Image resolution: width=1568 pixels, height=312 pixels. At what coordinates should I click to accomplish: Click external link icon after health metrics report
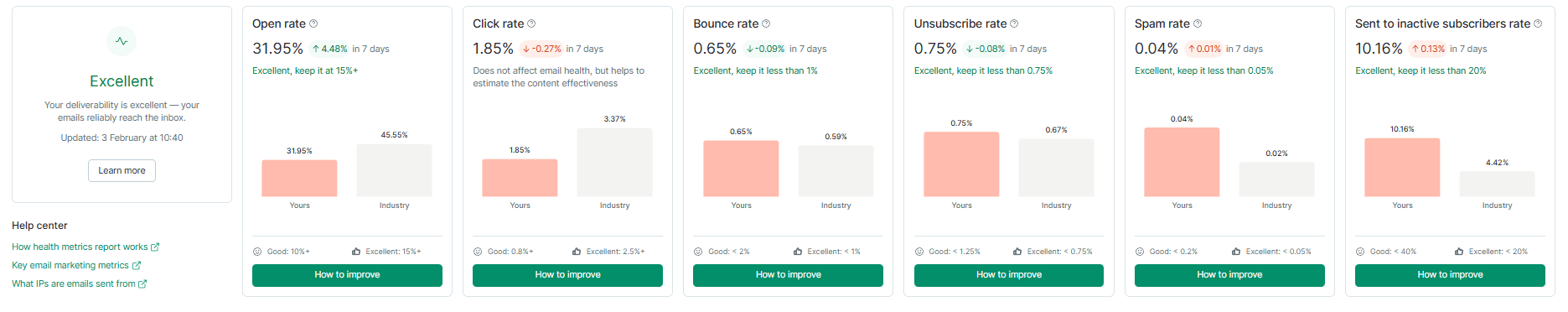(x=155, y=247)
